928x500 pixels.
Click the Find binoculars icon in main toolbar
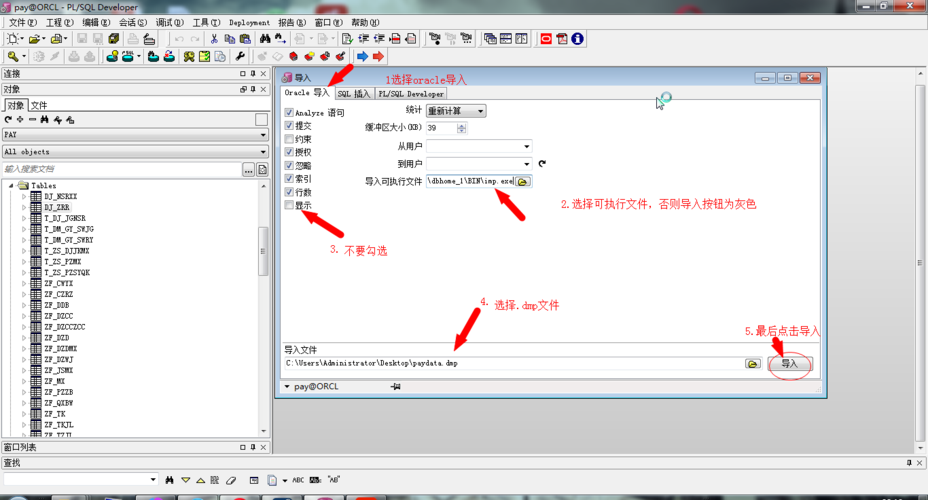[x=265, y=39]
